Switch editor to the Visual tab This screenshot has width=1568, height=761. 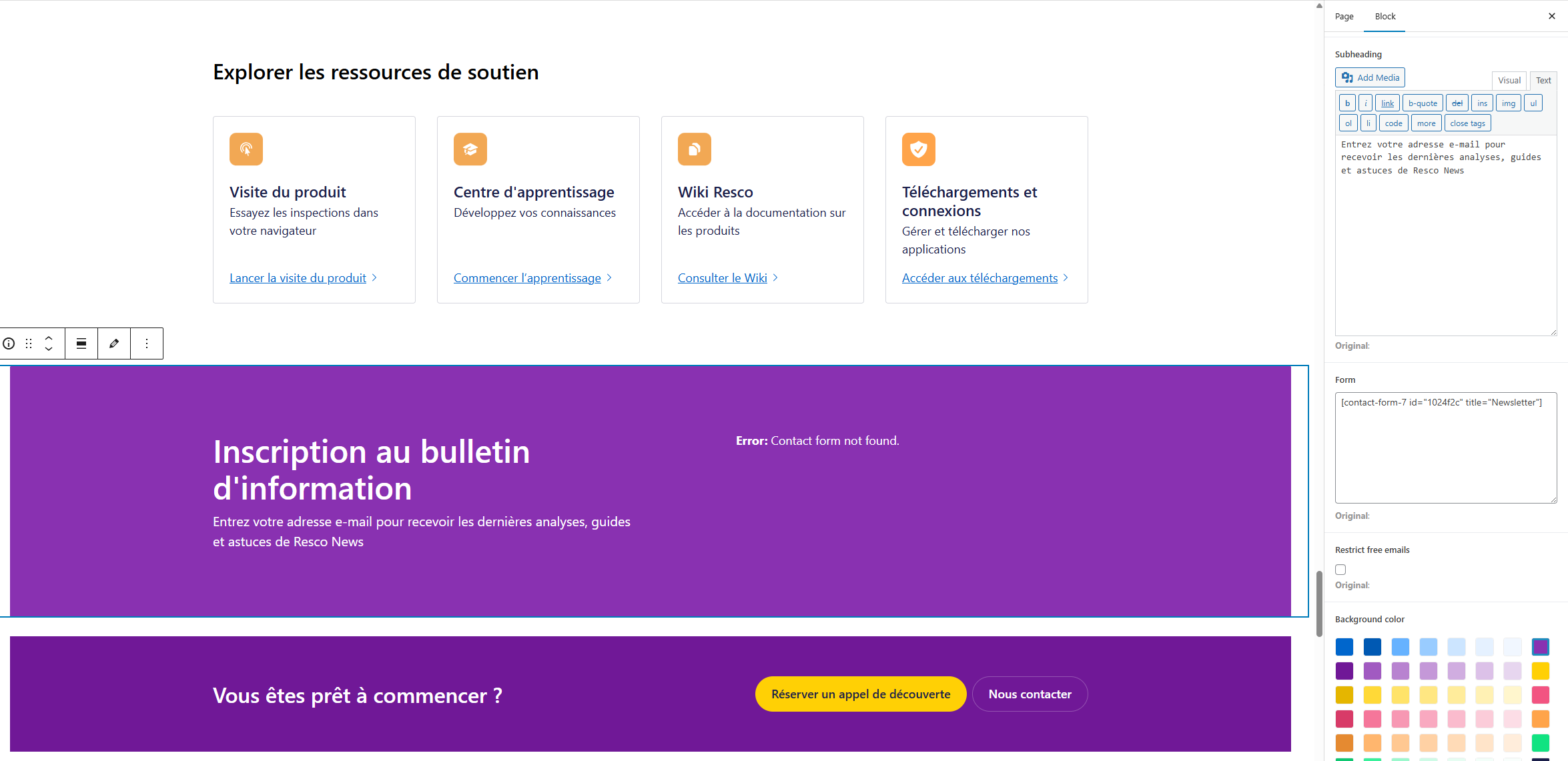pyautogui.click(x=1509, y=80)
